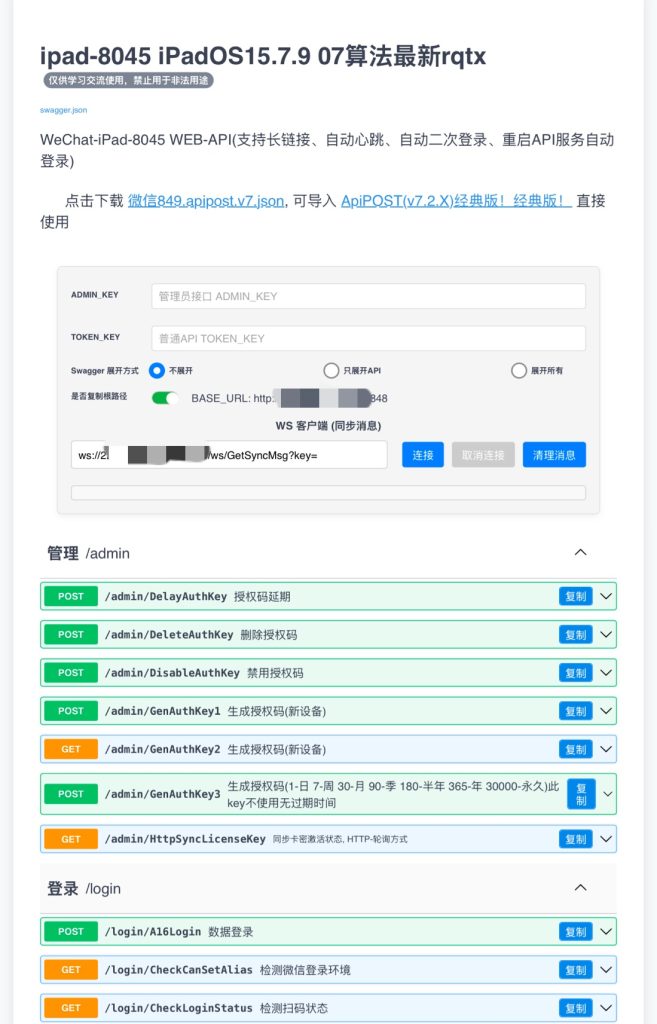Viewport: 657px width, 1024px height.
Task: Open ApiPOST(v7.2.X)经典版 link
Action: tap(456, 200)
